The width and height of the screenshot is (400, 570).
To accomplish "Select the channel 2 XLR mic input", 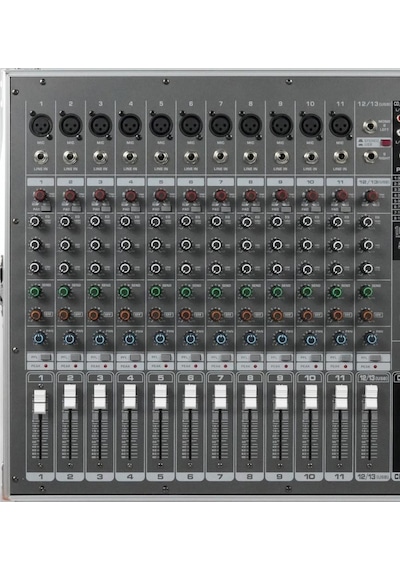I will [x=71, y=125].
